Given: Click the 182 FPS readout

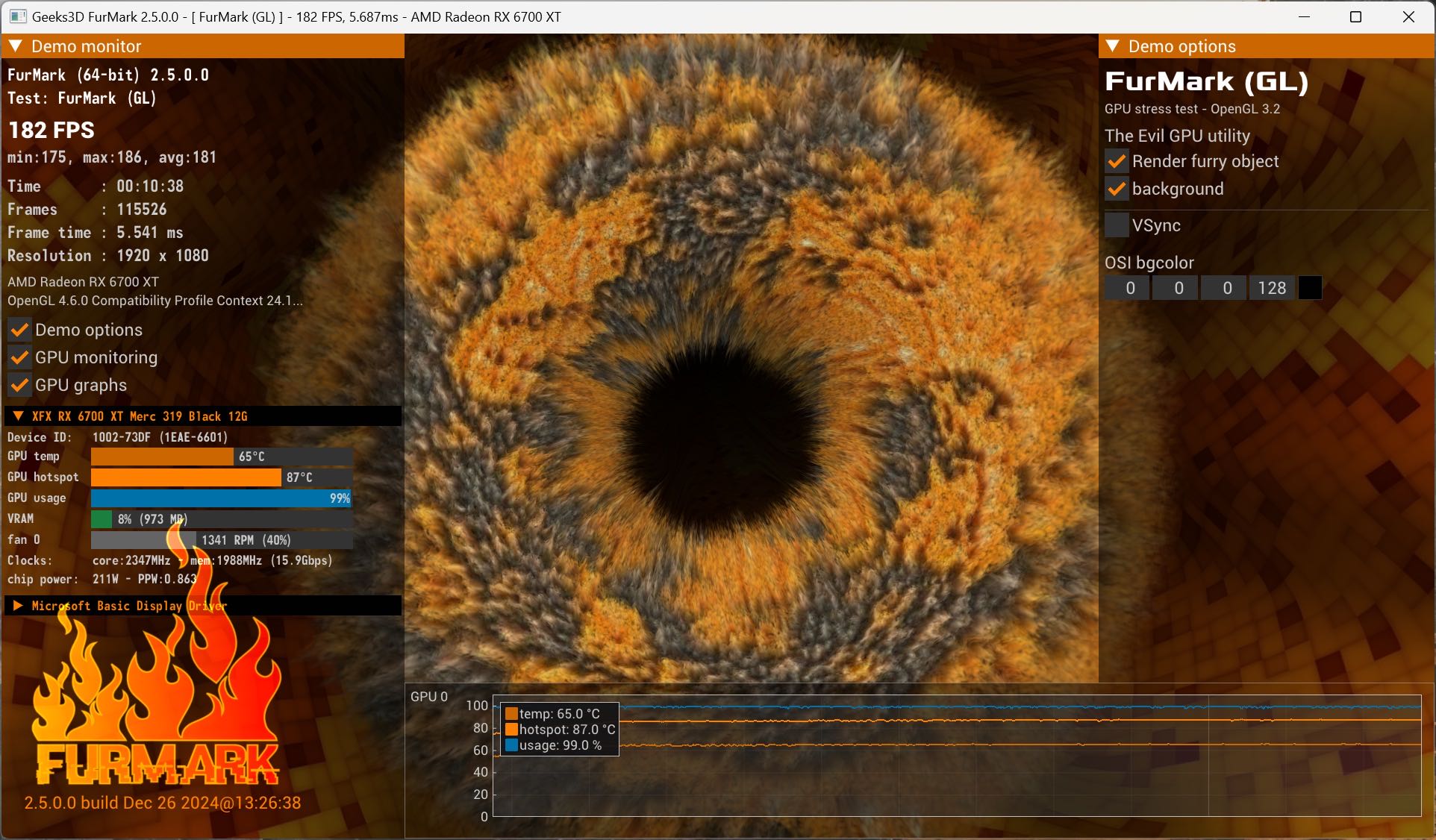Looking at the screenshot, I should [51, 130].
